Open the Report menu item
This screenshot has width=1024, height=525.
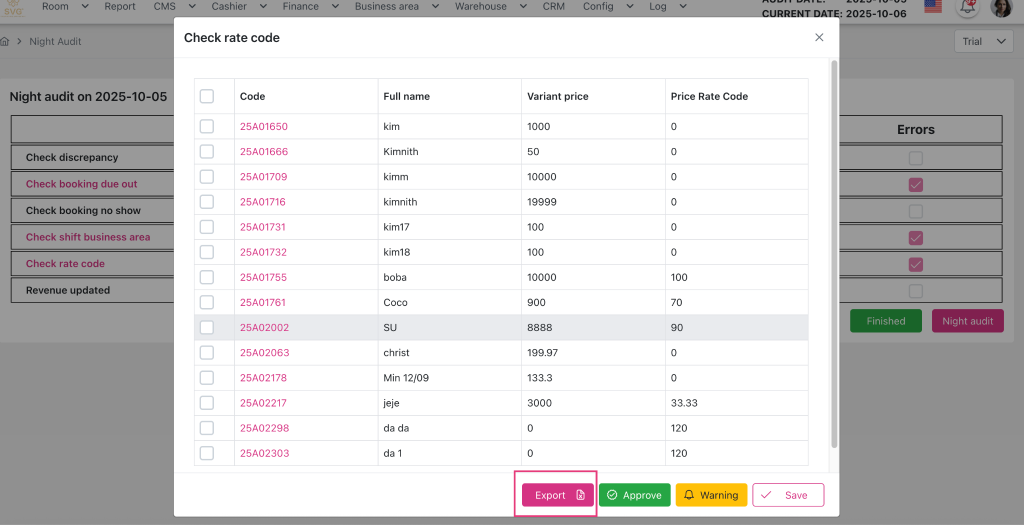120,7
